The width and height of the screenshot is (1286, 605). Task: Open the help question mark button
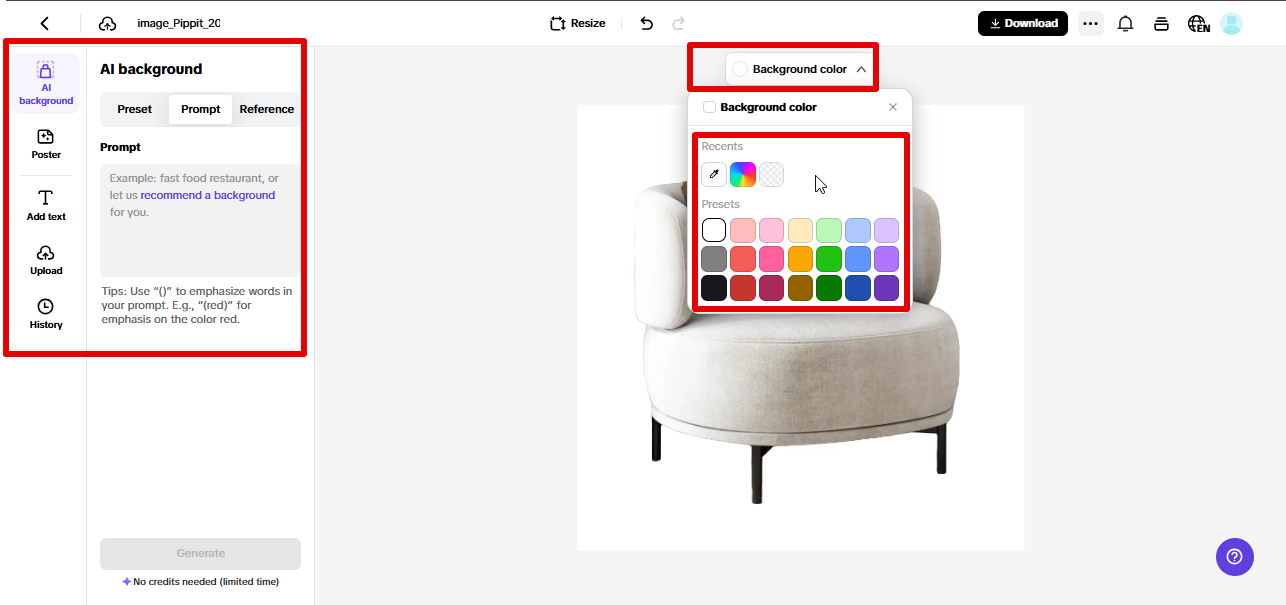tap(1235, 557)
